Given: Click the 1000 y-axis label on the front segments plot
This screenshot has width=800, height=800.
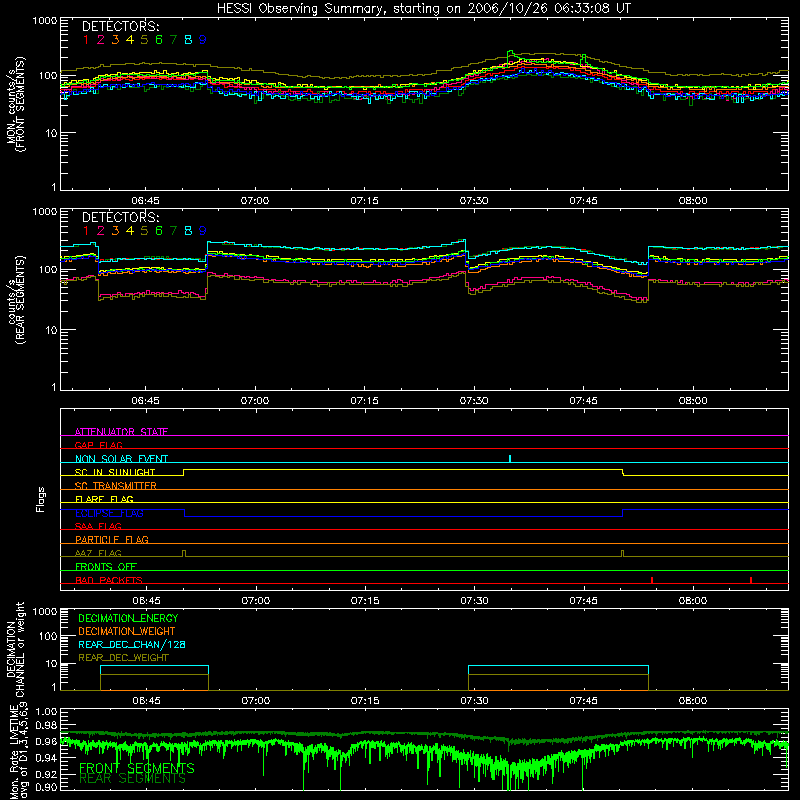Looking at the screenshot, I should coord(44,21).
